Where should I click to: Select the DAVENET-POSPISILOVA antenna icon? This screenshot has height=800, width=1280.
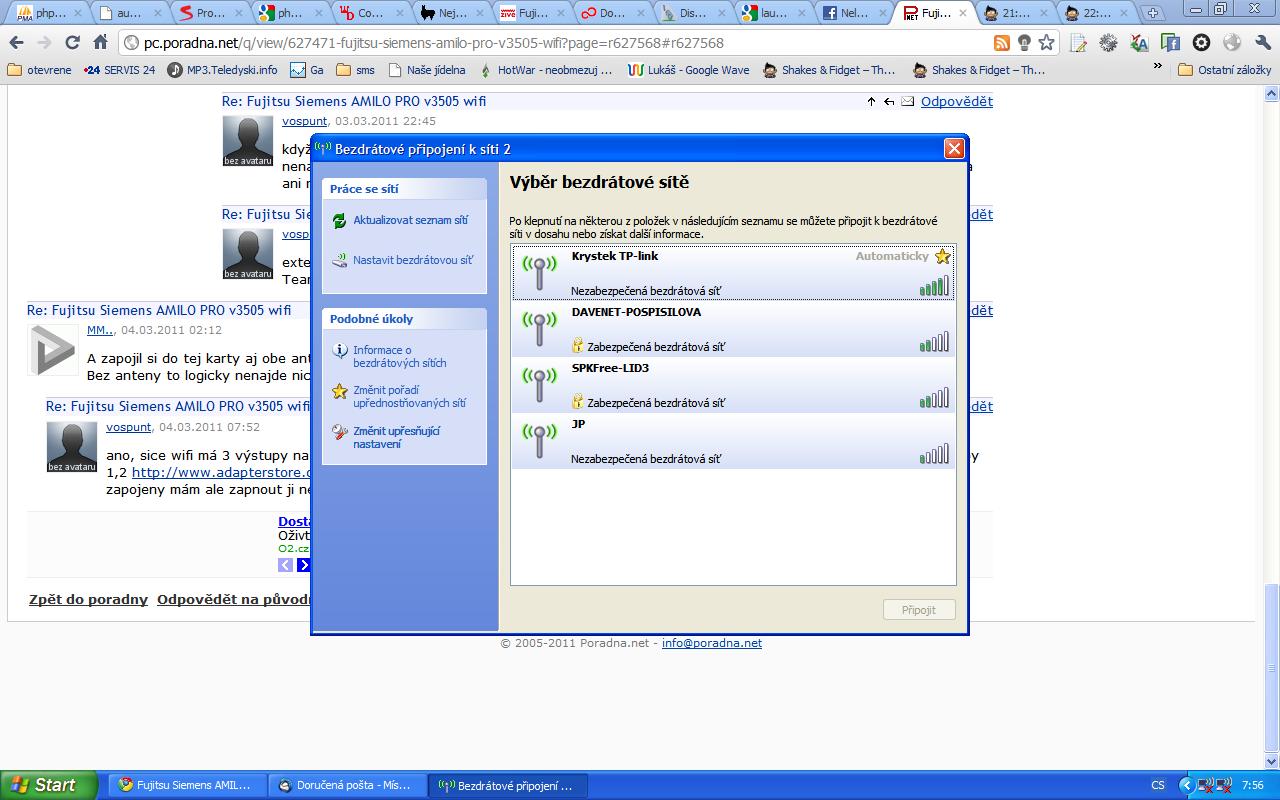click(x=540, y=329)
